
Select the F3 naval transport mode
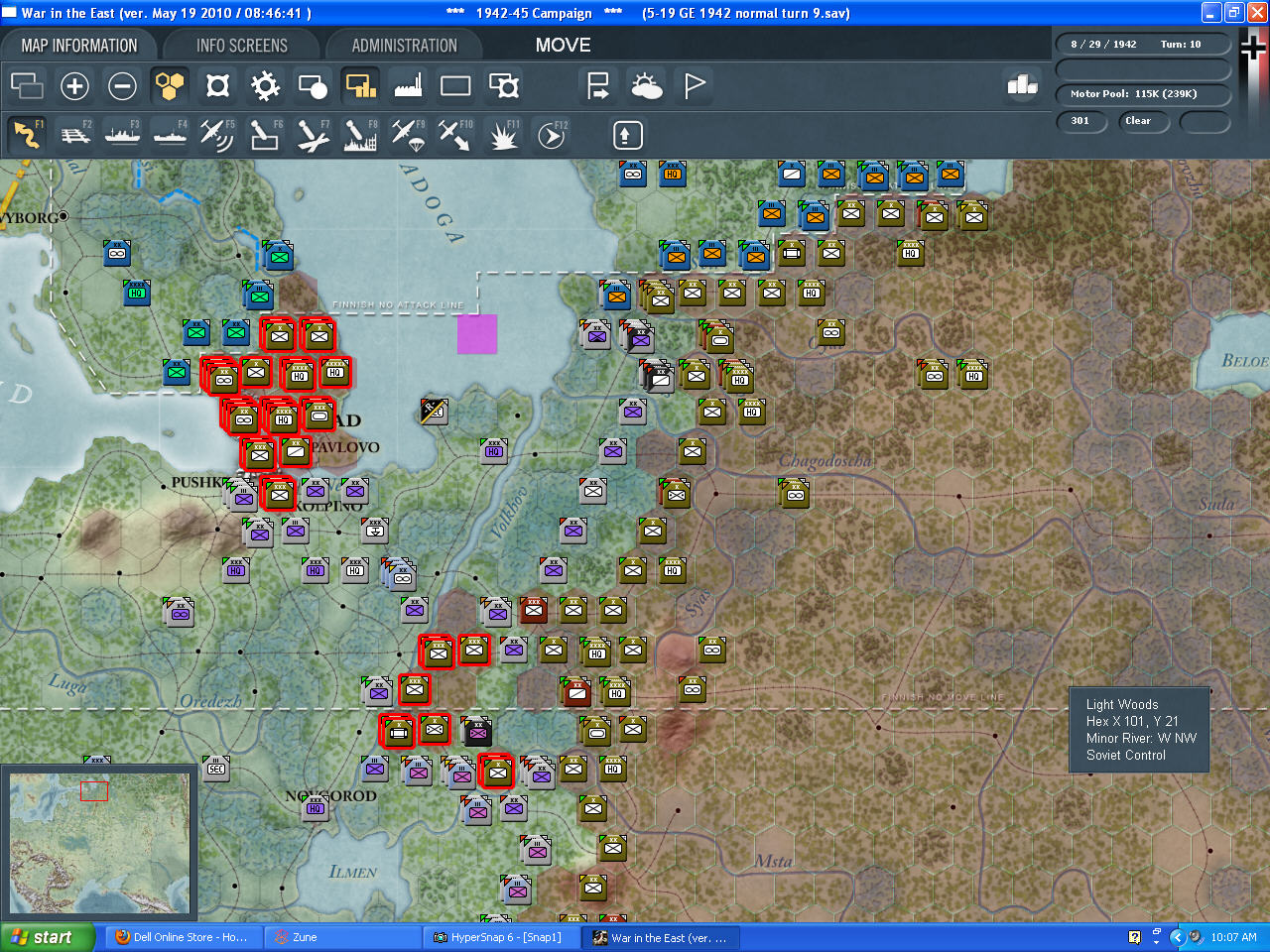122,135
